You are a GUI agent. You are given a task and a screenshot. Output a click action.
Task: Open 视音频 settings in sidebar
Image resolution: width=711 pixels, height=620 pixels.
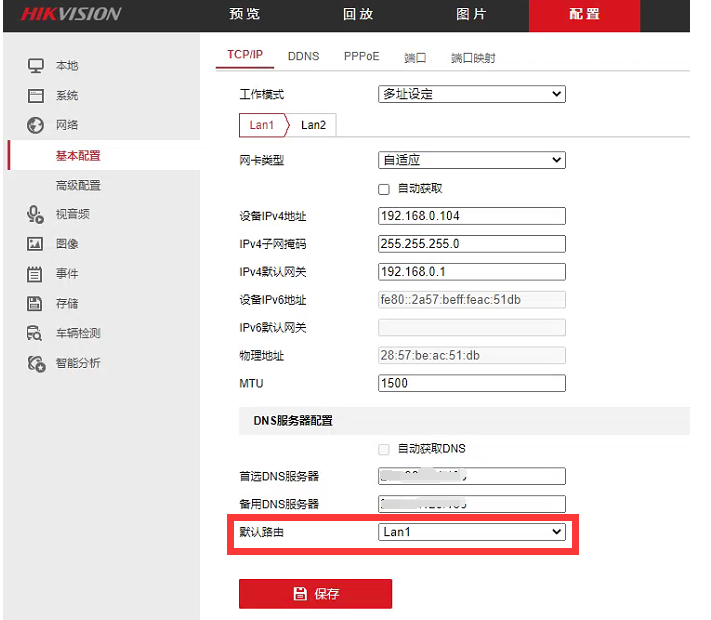tap(73, 214)
